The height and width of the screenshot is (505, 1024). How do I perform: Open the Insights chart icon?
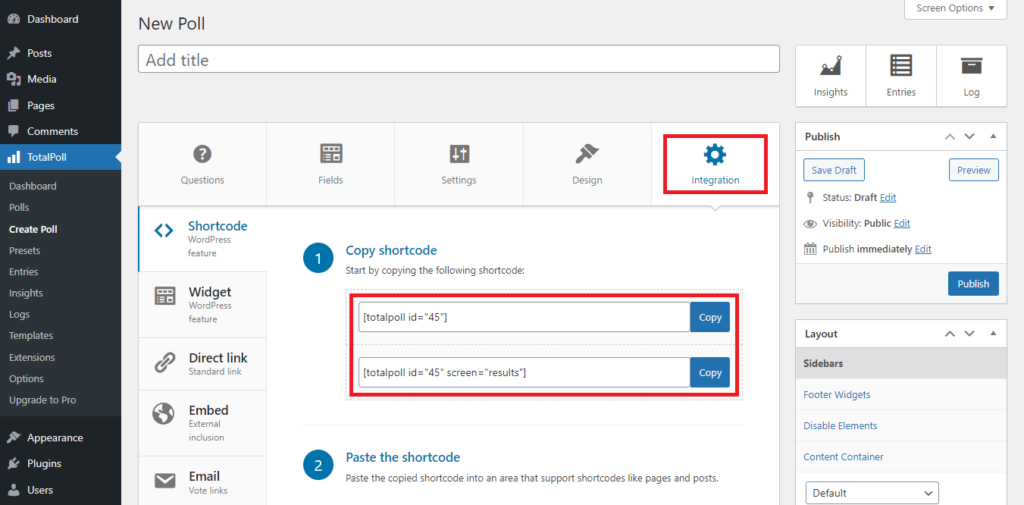pos(830,66)
